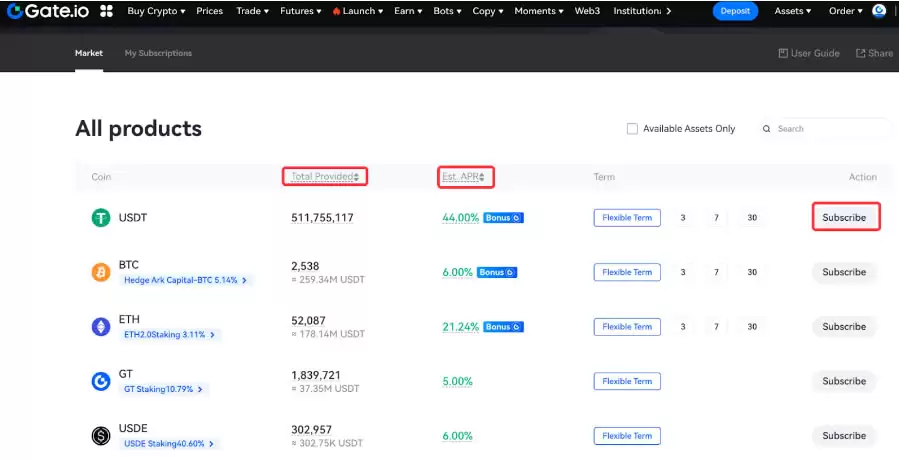This screenshot has width=899, height=462.
Task: Open the apps grid icon
Action: coord(107,11)
